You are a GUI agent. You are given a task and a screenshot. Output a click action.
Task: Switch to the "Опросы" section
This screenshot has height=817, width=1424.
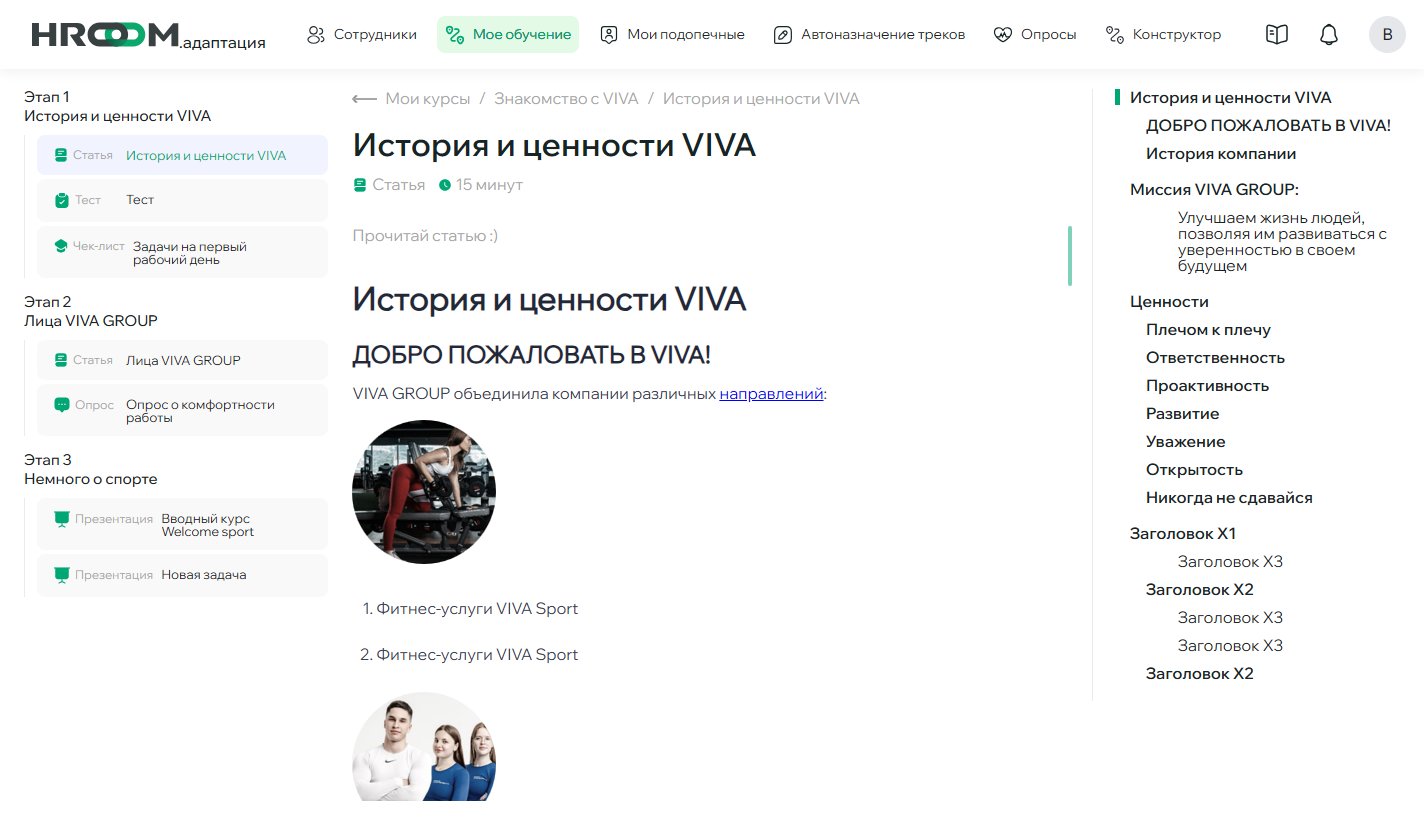coord(1035,35)
